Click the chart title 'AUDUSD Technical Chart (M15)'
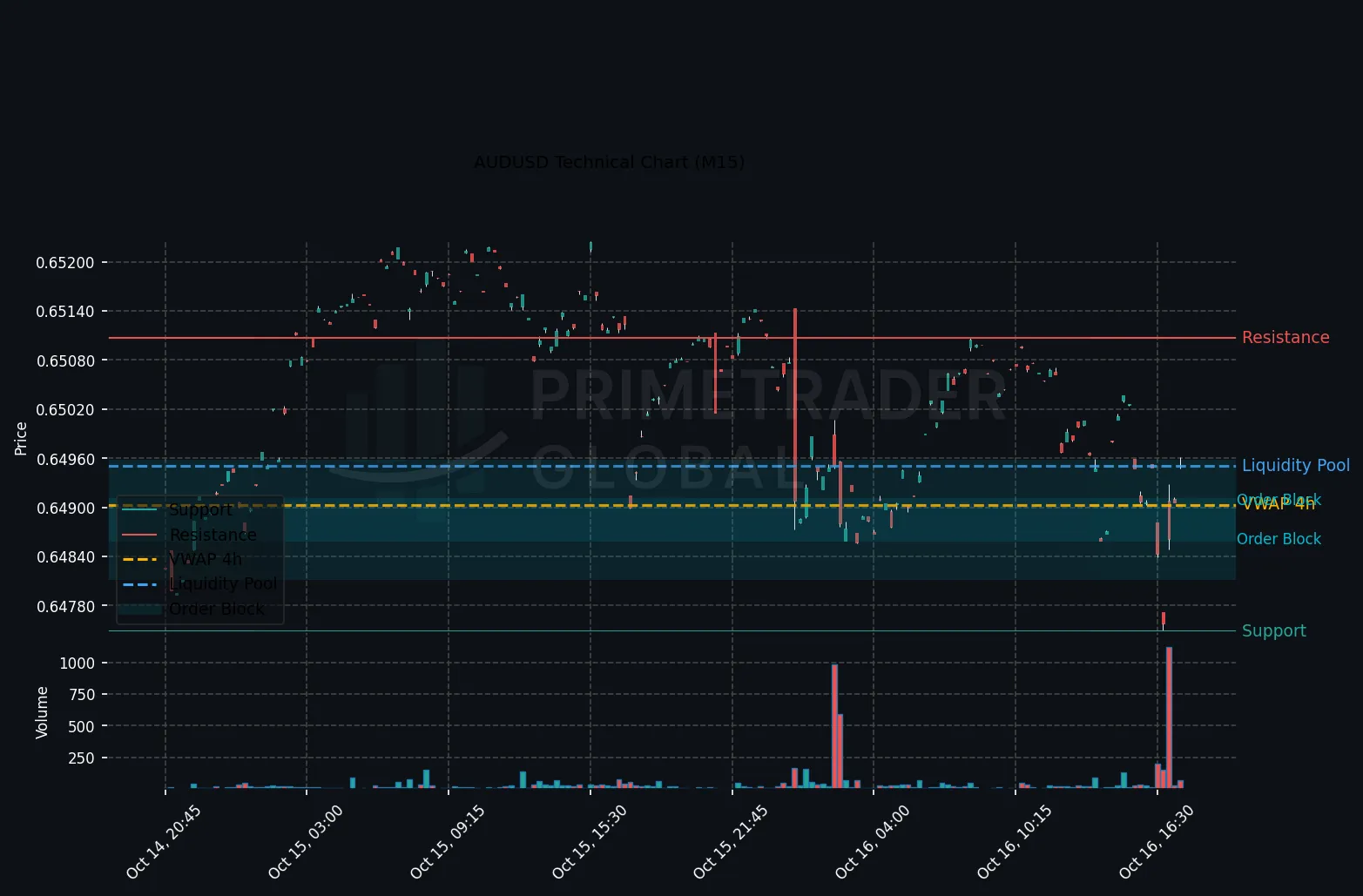 coord(609,163)
